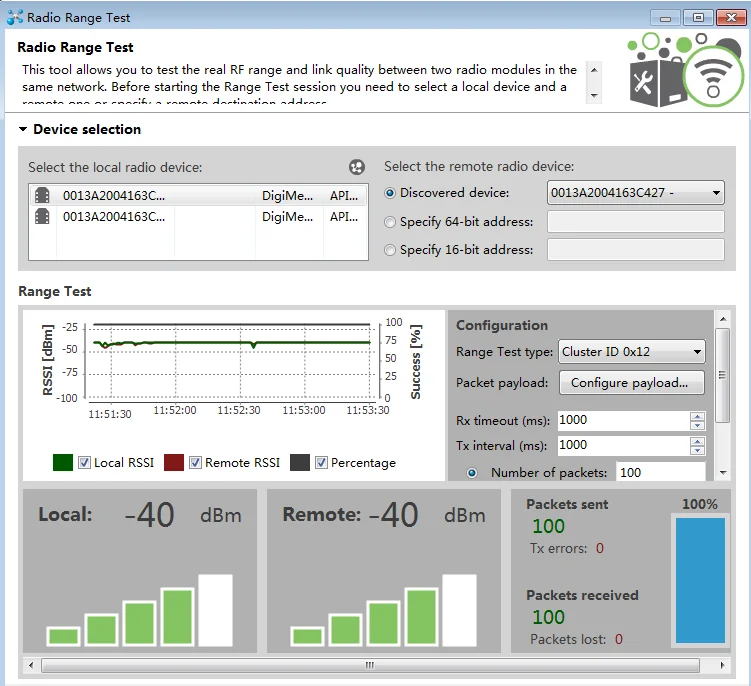The height and width of the screenshot is (686, 751).
Task: Click the Configure payload button
Action: pos(630,383)
